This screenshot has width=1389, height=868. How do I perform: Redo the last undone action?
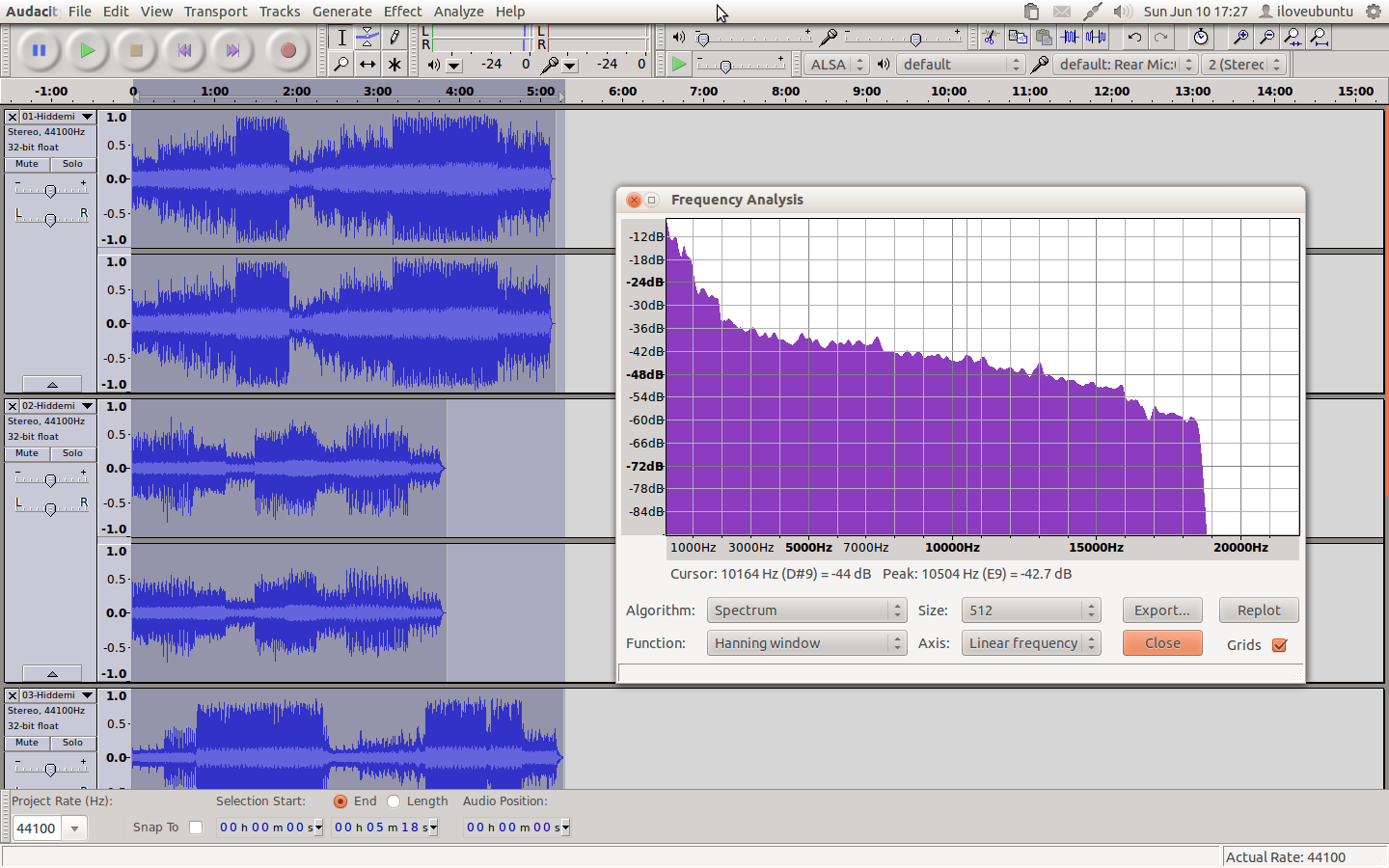pyautogui.click(x=1160, y=38)
